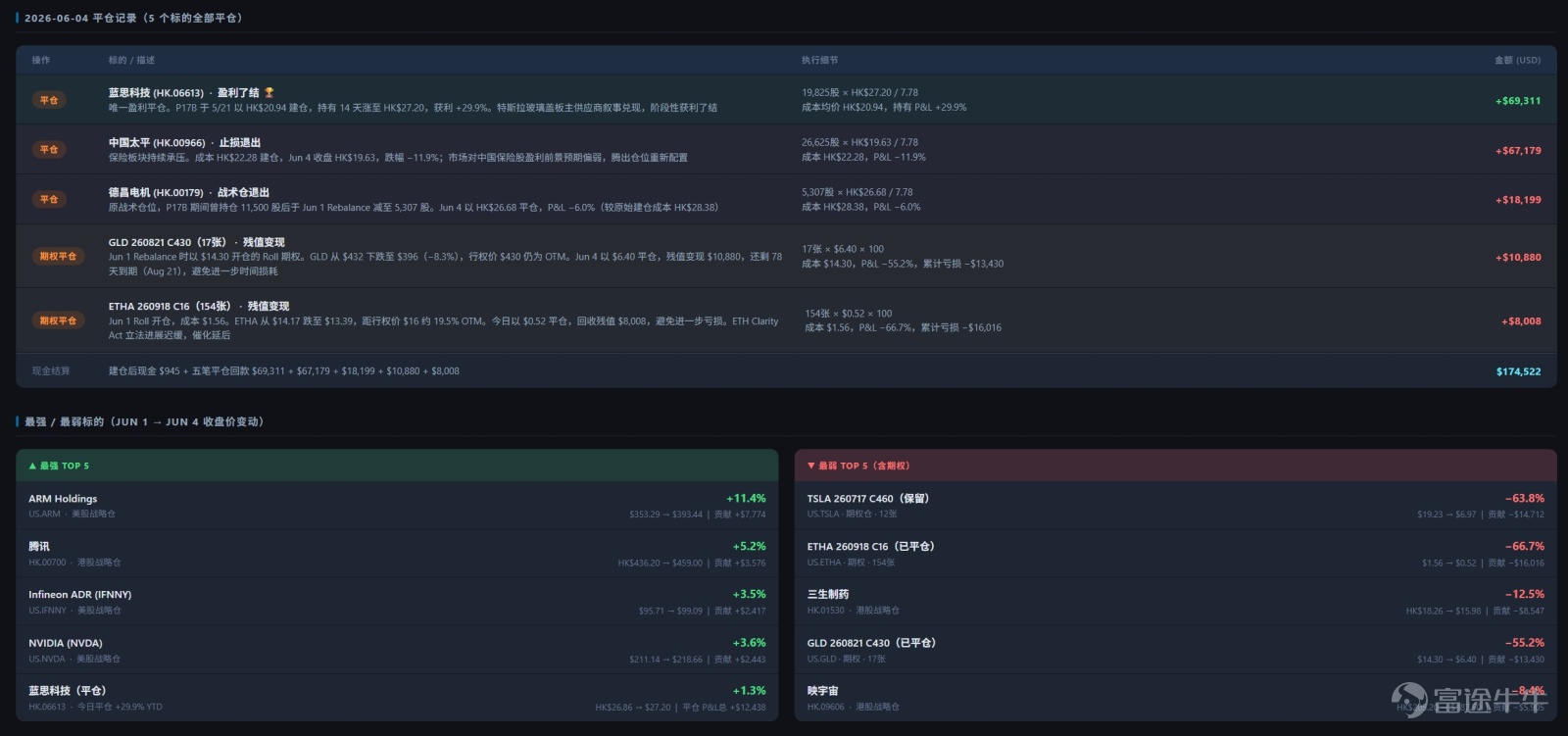Click the 平仓 badge in 德昌电机 row
This screenshot has height=736, width=1568.
coord(49,199)
